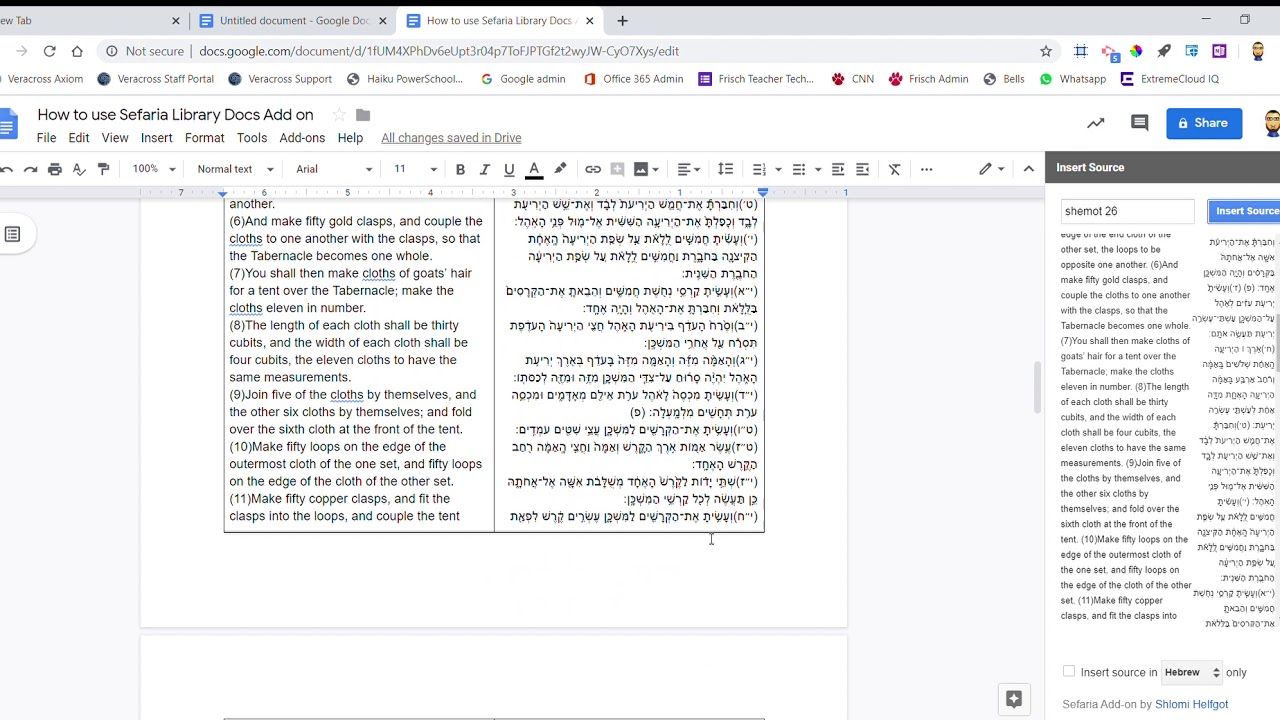This screenshot has height=720, width=1280.
Task: Open line spacing options
Action: pyautogui.click(x=726, y=169)
